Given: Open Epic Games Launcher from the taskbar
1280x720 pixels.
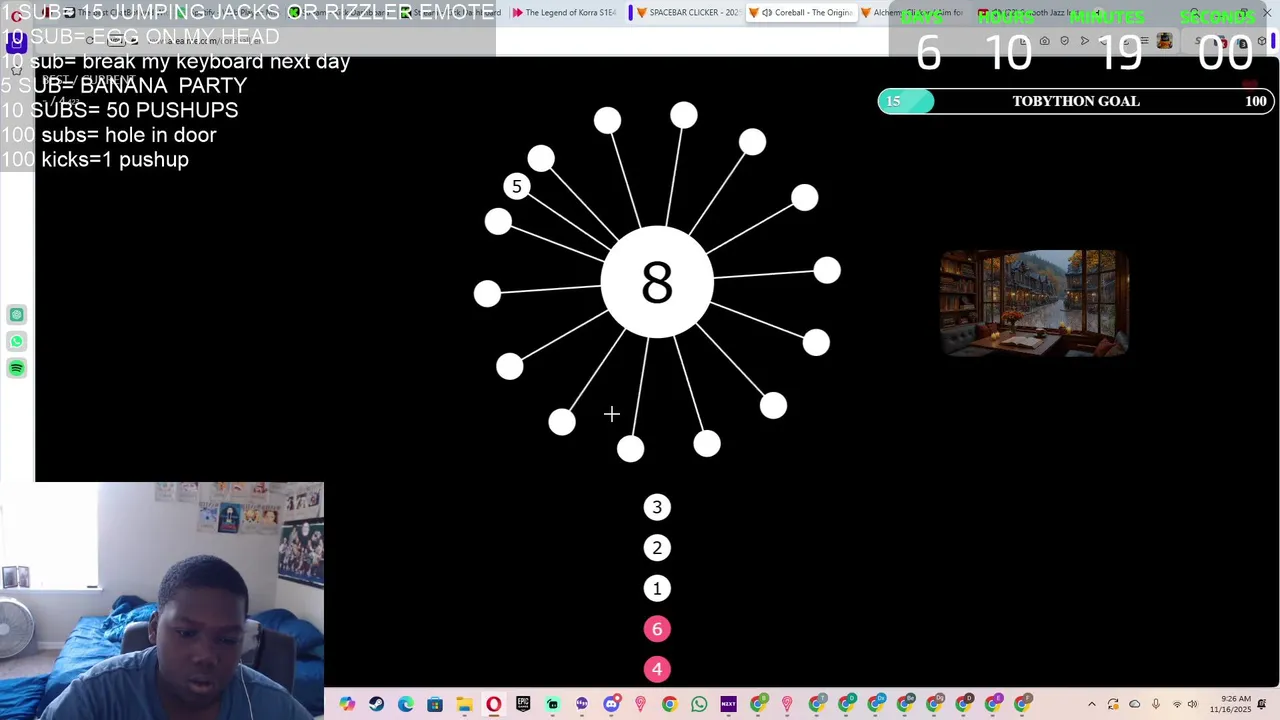Looking at the screenshot, I should [523, 704].
